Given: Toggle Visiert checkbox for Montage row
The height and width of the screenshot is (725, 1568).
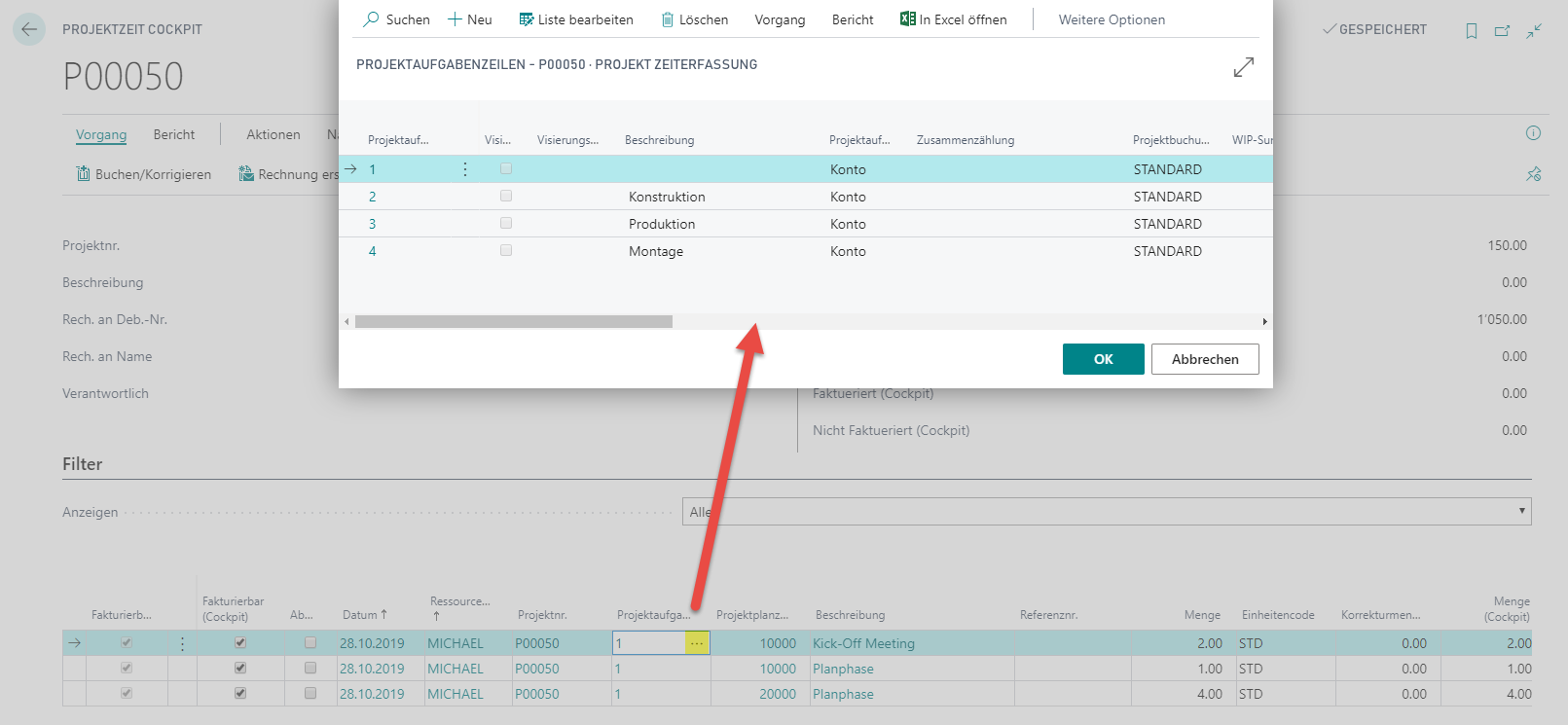Looking at the screenshot, I should click(506, 250).
